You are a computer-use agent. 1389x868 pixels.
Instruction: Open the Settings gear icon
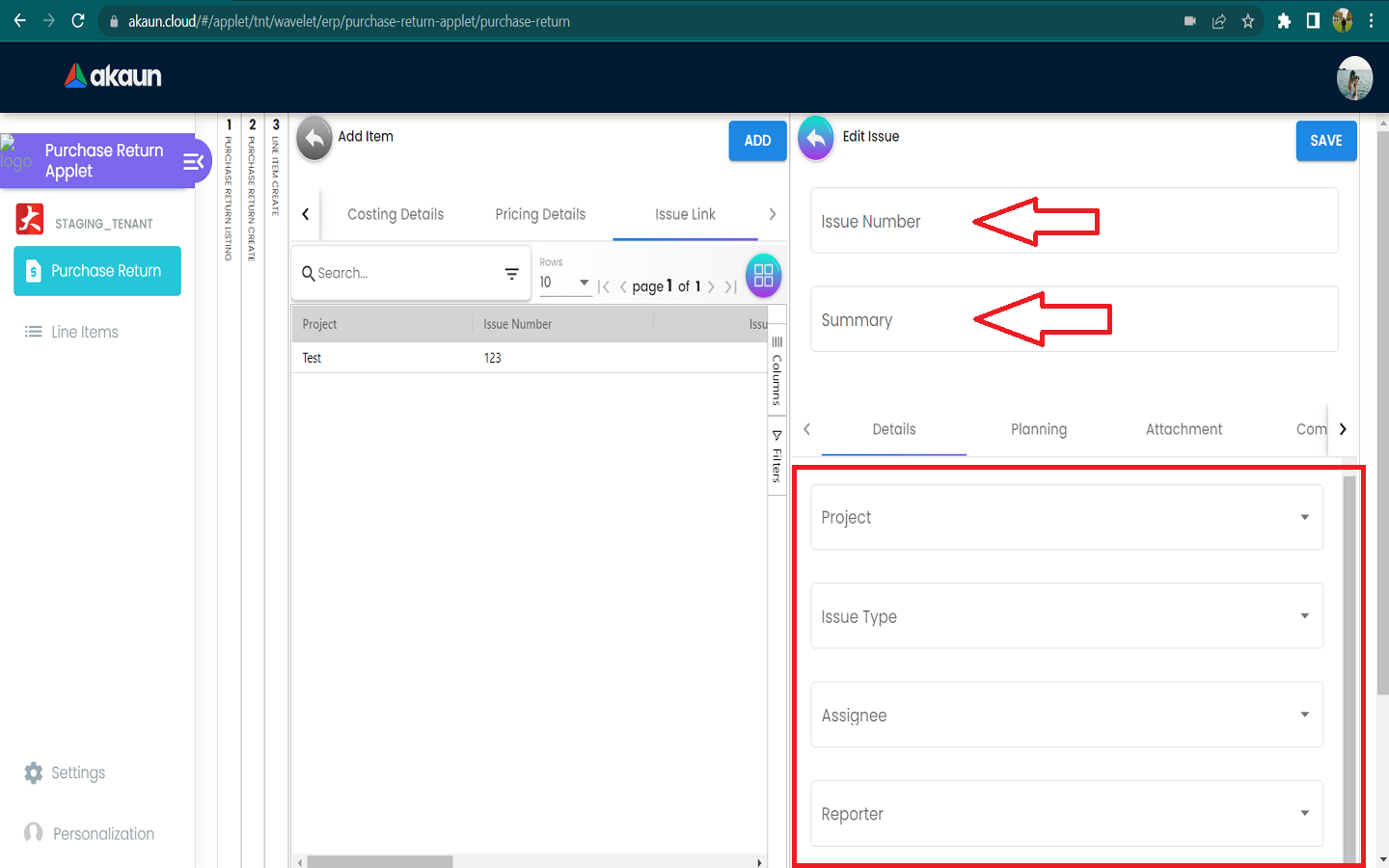[x=34, y=773]
